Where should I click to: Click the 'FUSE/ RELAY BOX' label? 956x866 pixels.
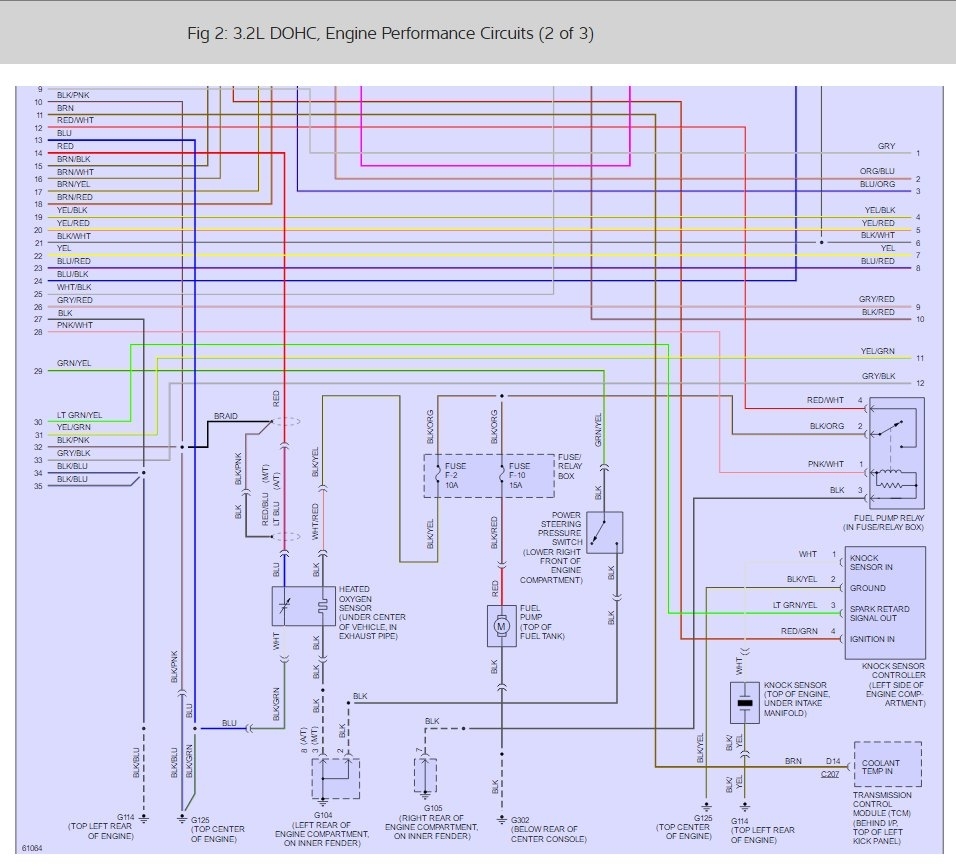[x=570, y=466]
